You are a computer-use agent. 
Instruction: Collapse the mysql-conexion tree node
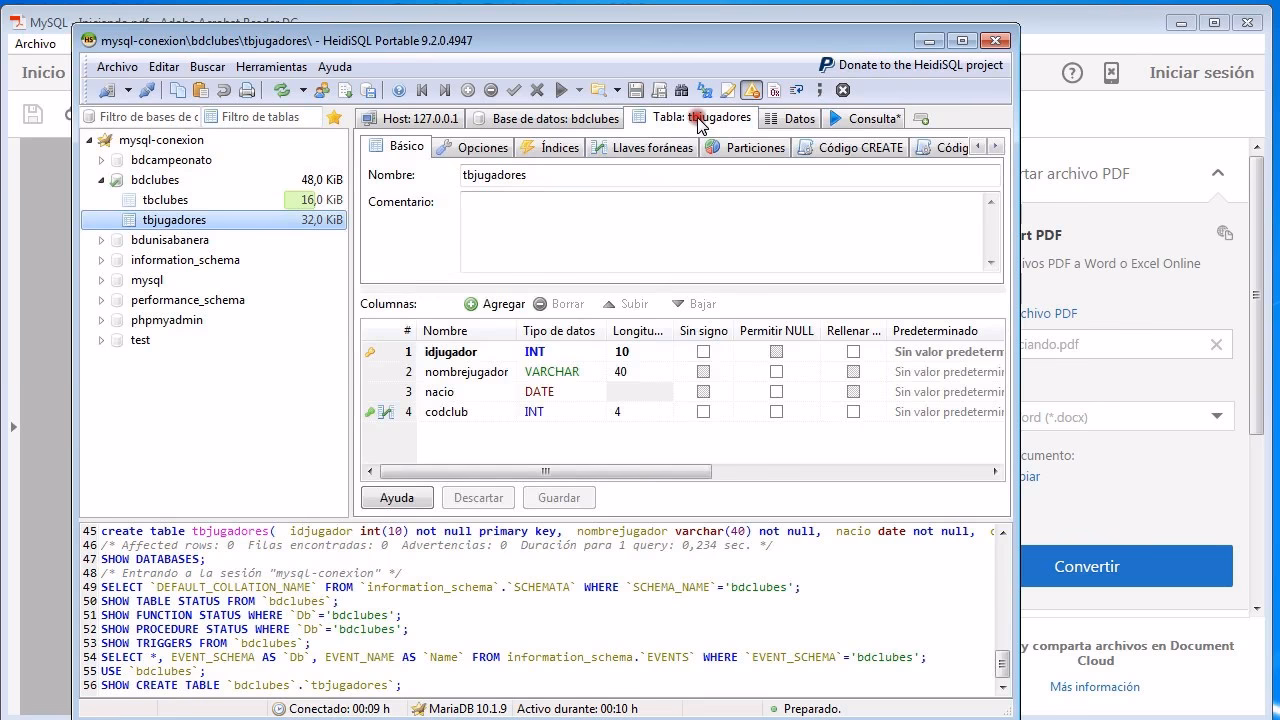[89, 140]
